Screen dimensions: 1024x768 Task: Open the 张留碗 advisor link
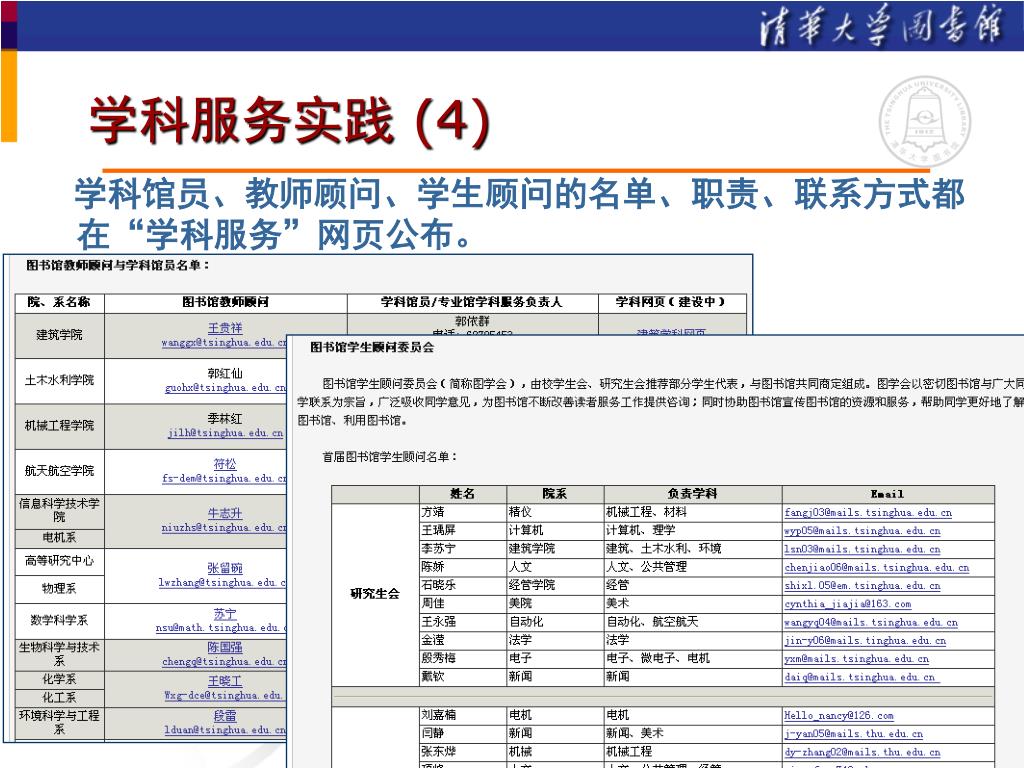225,568
